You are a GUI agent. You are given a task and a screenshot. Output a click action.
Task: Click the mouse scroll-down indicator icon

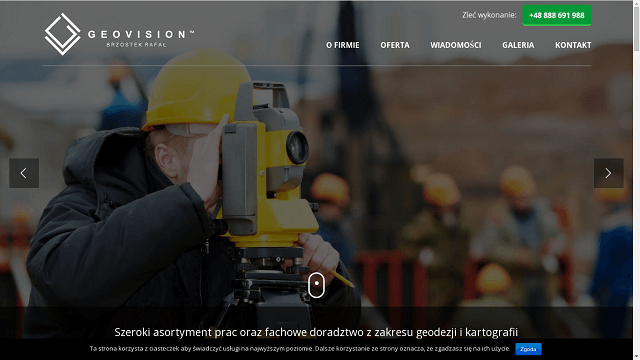pos(316,284)
